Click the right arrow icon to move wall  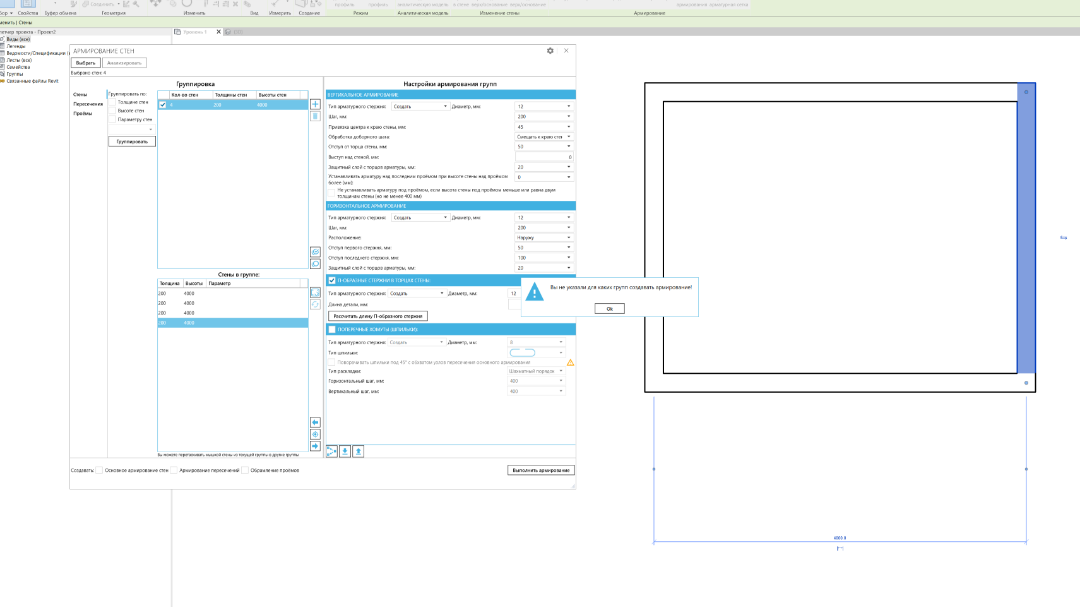[315, 446]
